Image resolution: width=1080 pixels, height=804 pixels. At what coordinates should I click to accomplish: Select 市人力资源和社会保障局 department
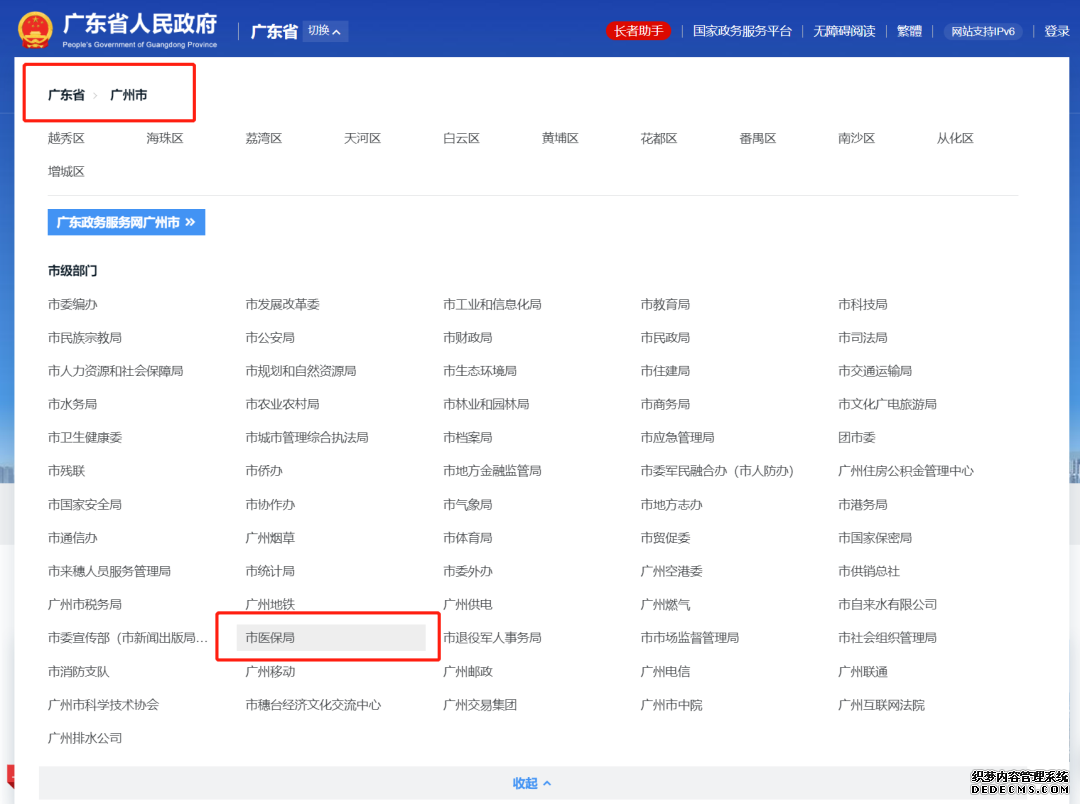tap(116, 371)
